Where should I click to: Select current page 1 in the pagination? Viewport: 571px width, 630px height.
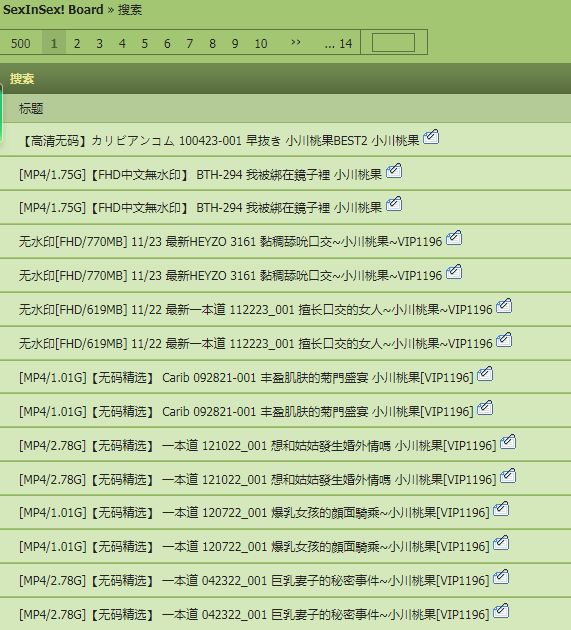pos(54,43)
